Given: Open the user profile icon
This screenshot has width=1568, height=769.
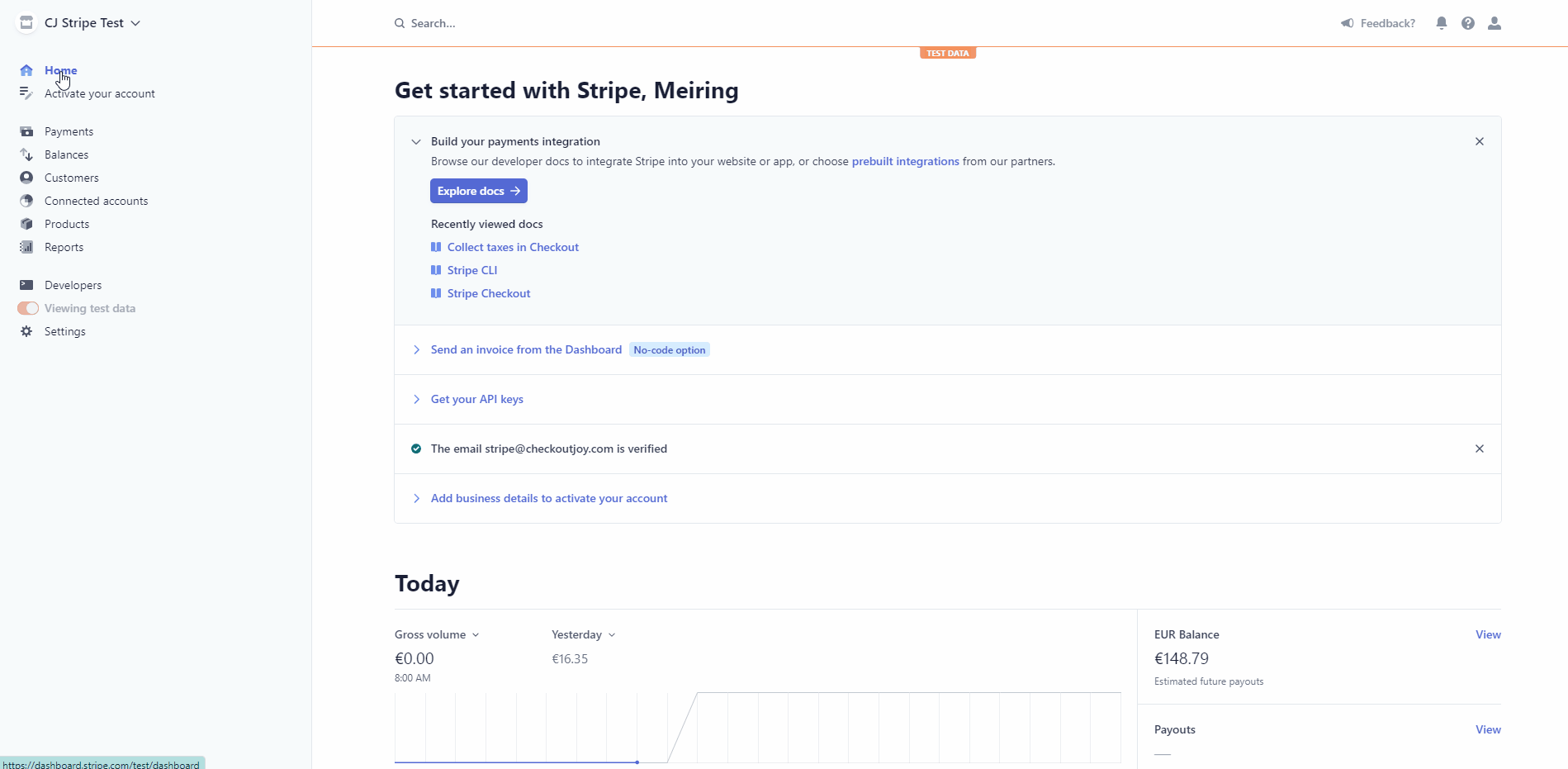Looking at the screenshot, I should coord(1495,23).
